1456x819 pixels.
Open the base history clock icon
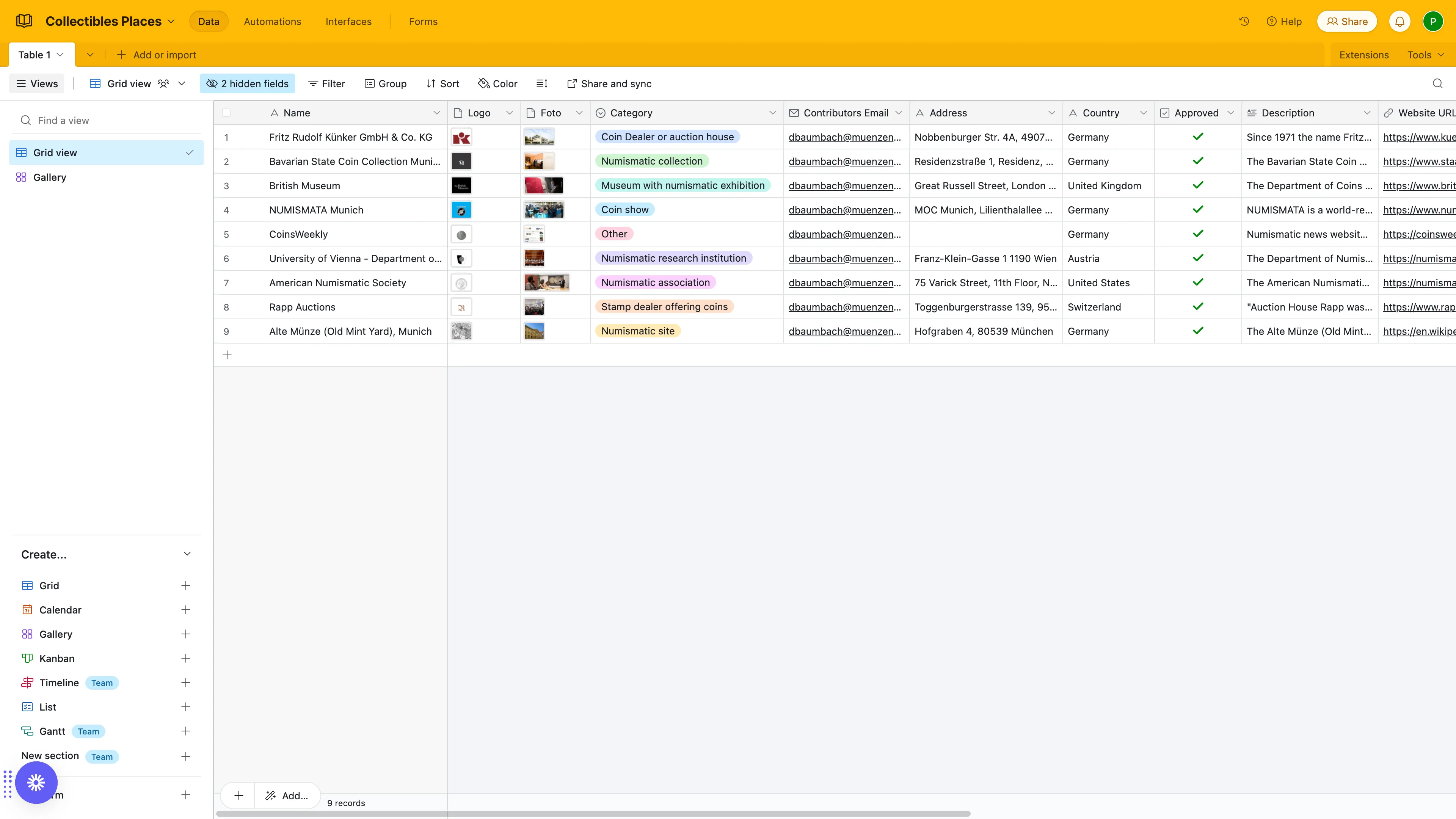[x=1244, y=22]
